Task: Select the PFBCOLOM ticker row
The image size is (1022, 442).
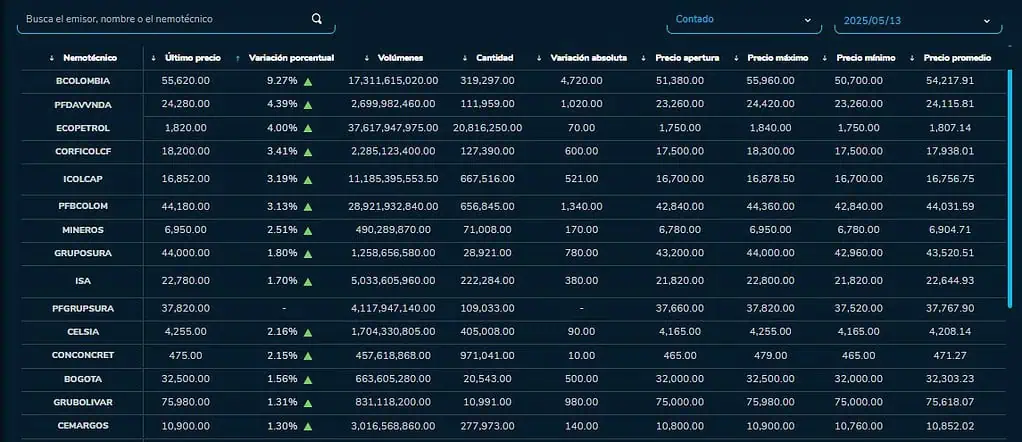Action: point(514,207)
